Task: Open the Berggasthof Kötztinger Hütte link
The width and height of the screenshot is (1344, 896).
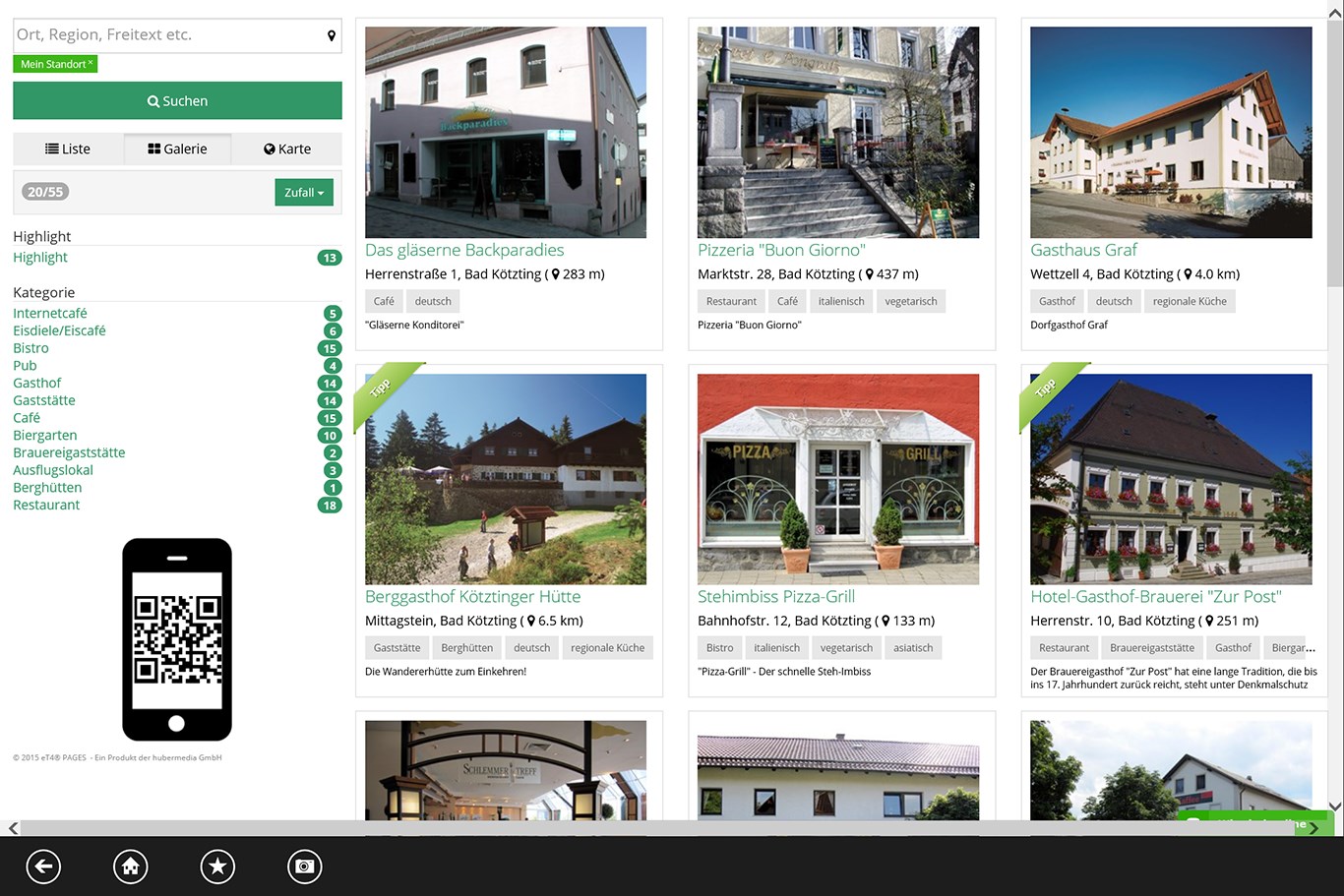Action: click(472, 597)
